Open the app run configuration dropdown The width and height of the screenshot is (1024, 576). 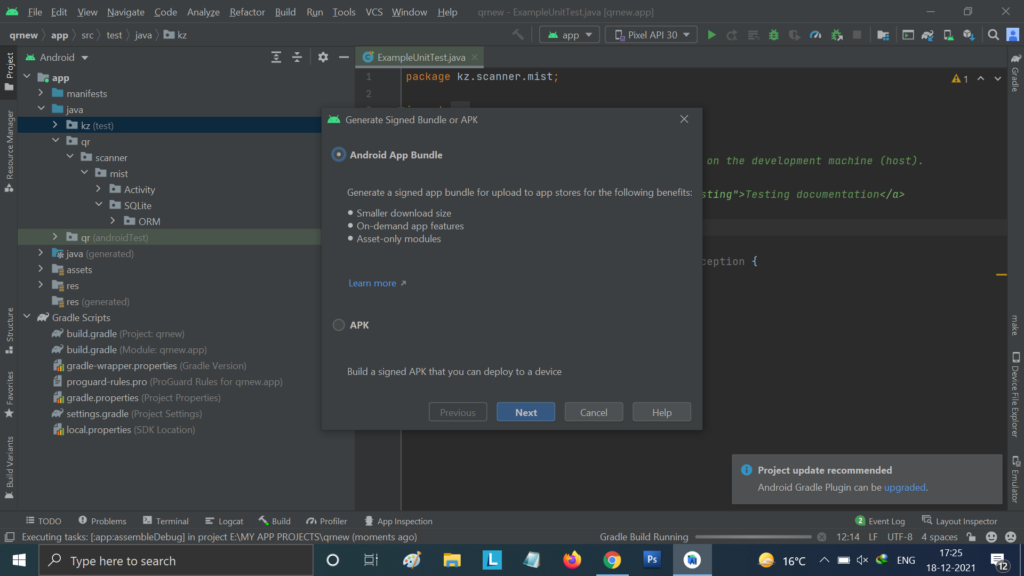point(569,35)
